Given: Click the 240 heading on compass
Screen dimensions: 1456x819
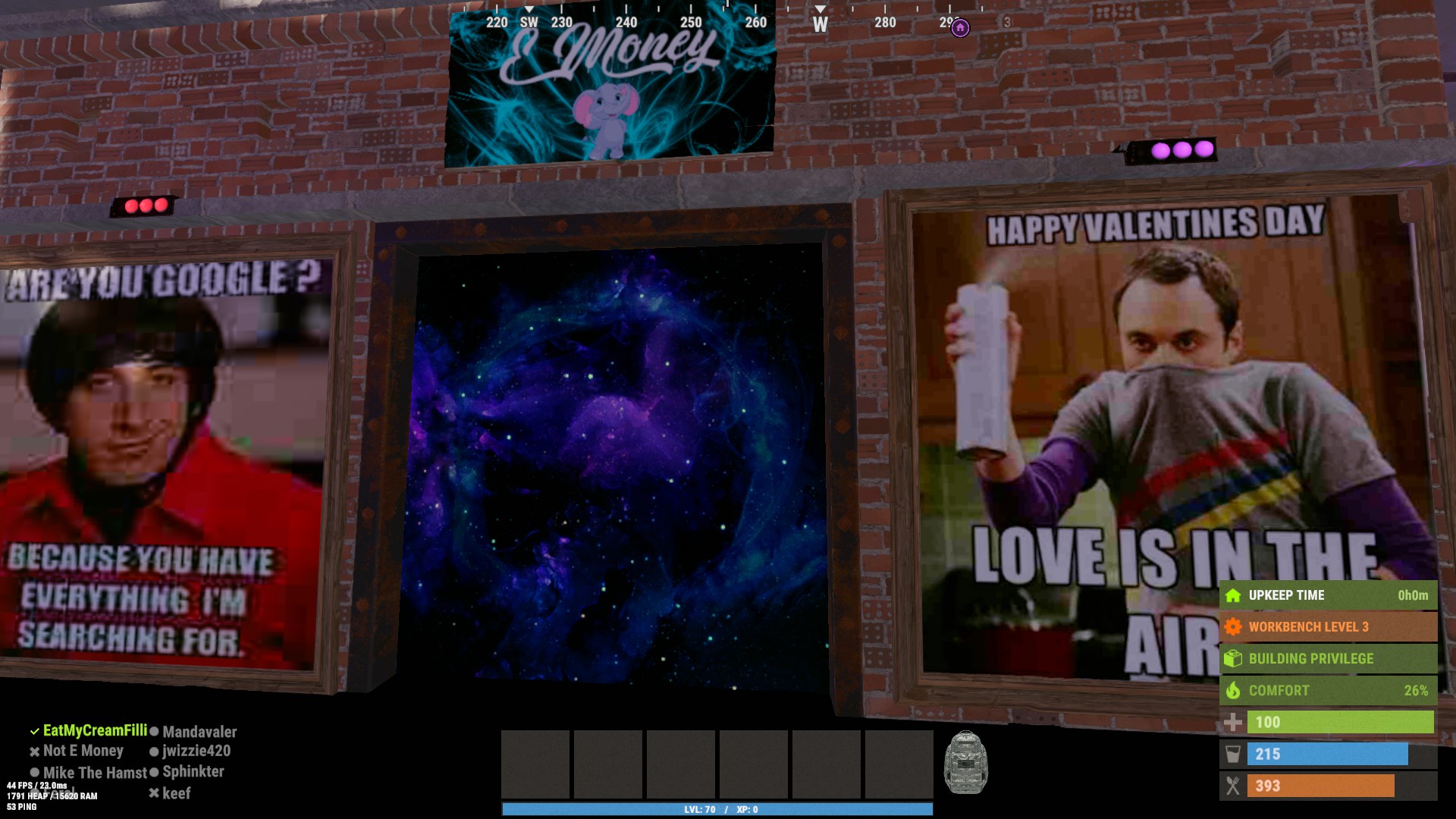Looking at the screenshot, I should pos(626,23).
